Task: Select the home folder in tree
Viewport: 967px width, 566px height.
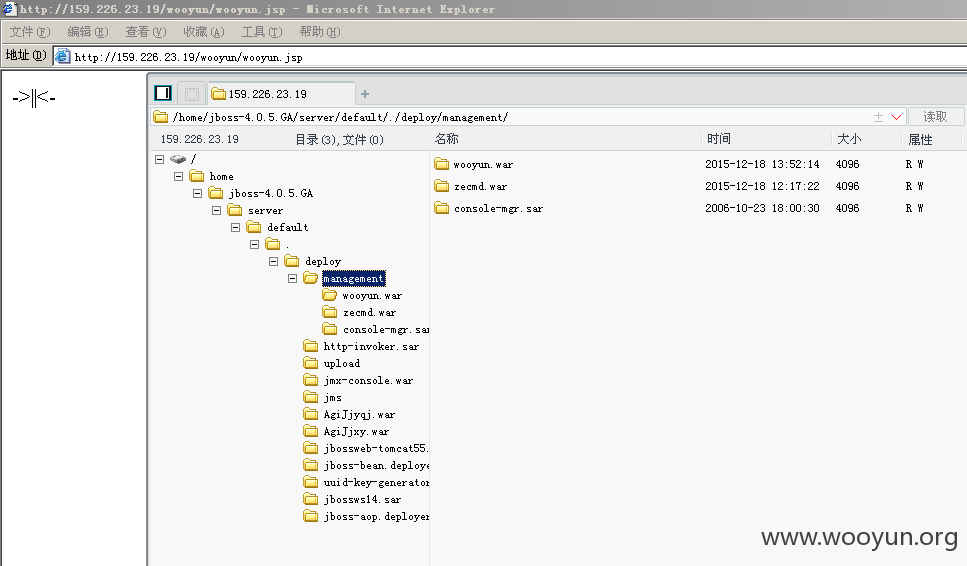Action: coord(221,176)
